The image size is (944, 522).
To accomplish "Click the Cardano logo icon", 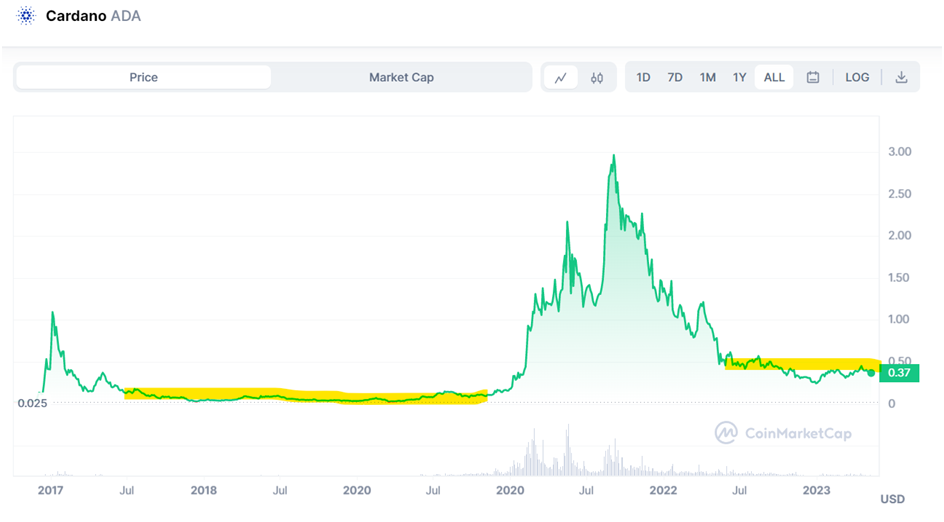I will (26, 16).
